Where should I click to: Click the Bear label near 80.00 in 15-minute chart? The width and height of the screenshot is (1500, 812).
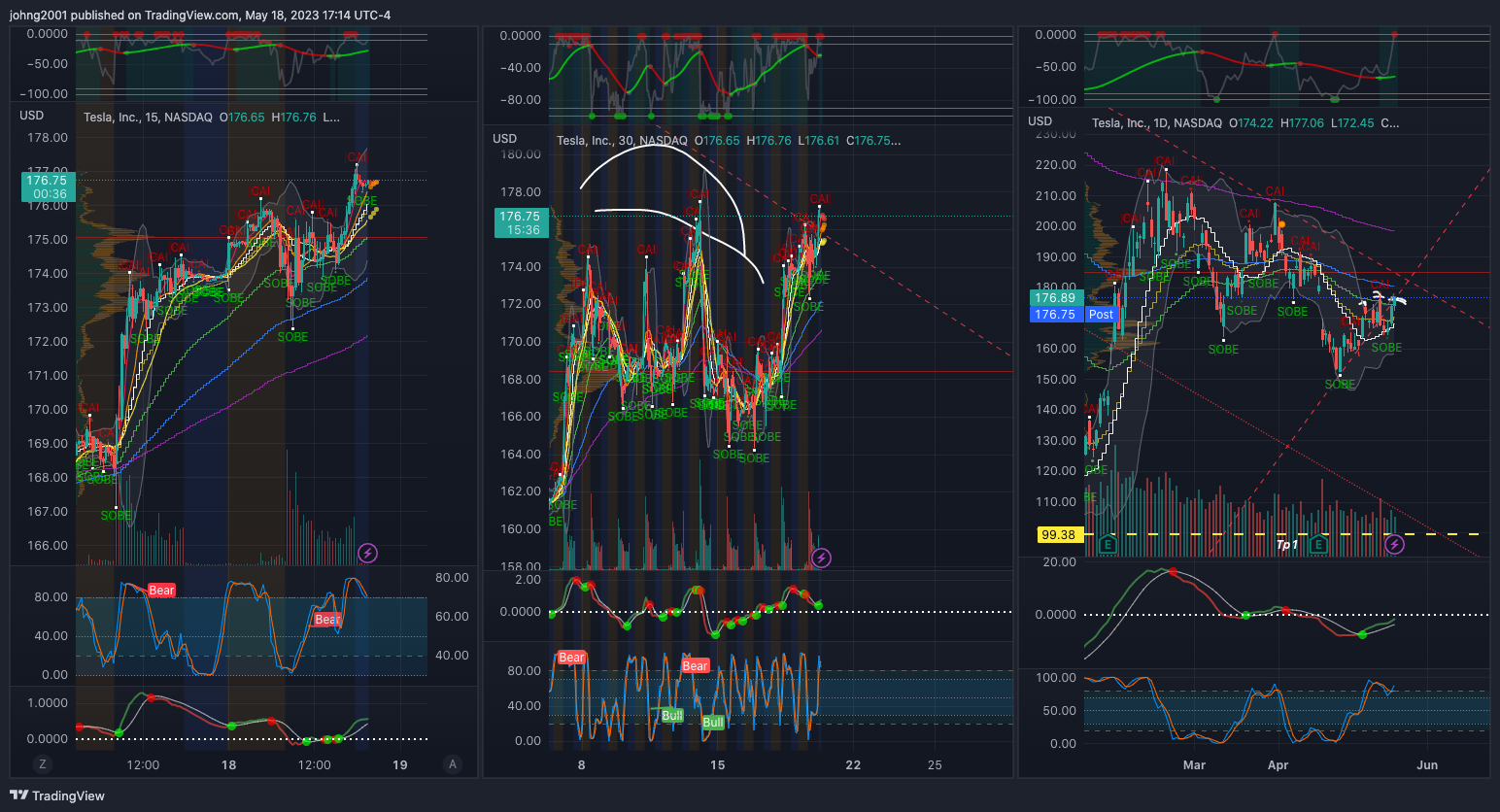pyautogui.click(x=161, y=591)
